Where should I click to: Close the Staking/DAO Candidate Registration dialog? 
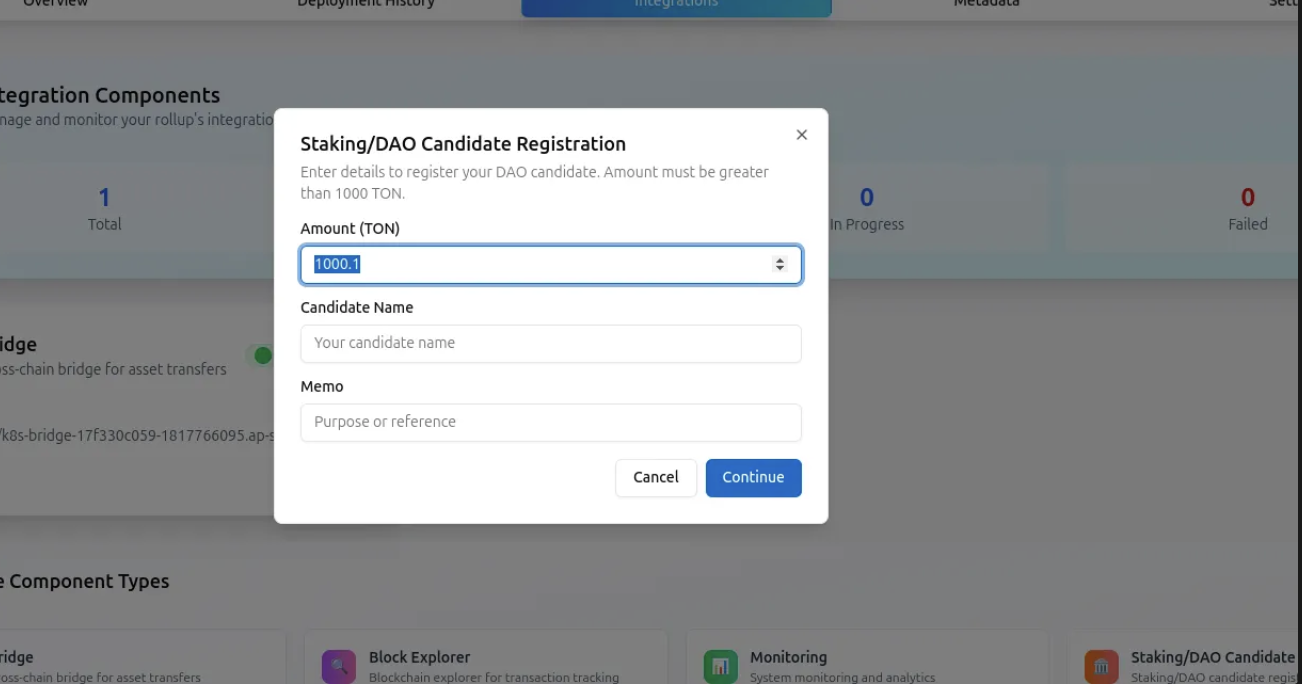coord(801,135)
